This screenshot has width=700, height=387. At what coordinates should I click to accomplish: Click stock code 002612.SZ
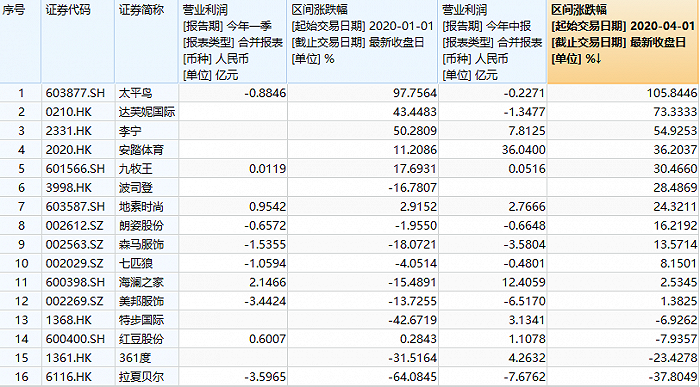pyautogui.click(x=74, y=225)
